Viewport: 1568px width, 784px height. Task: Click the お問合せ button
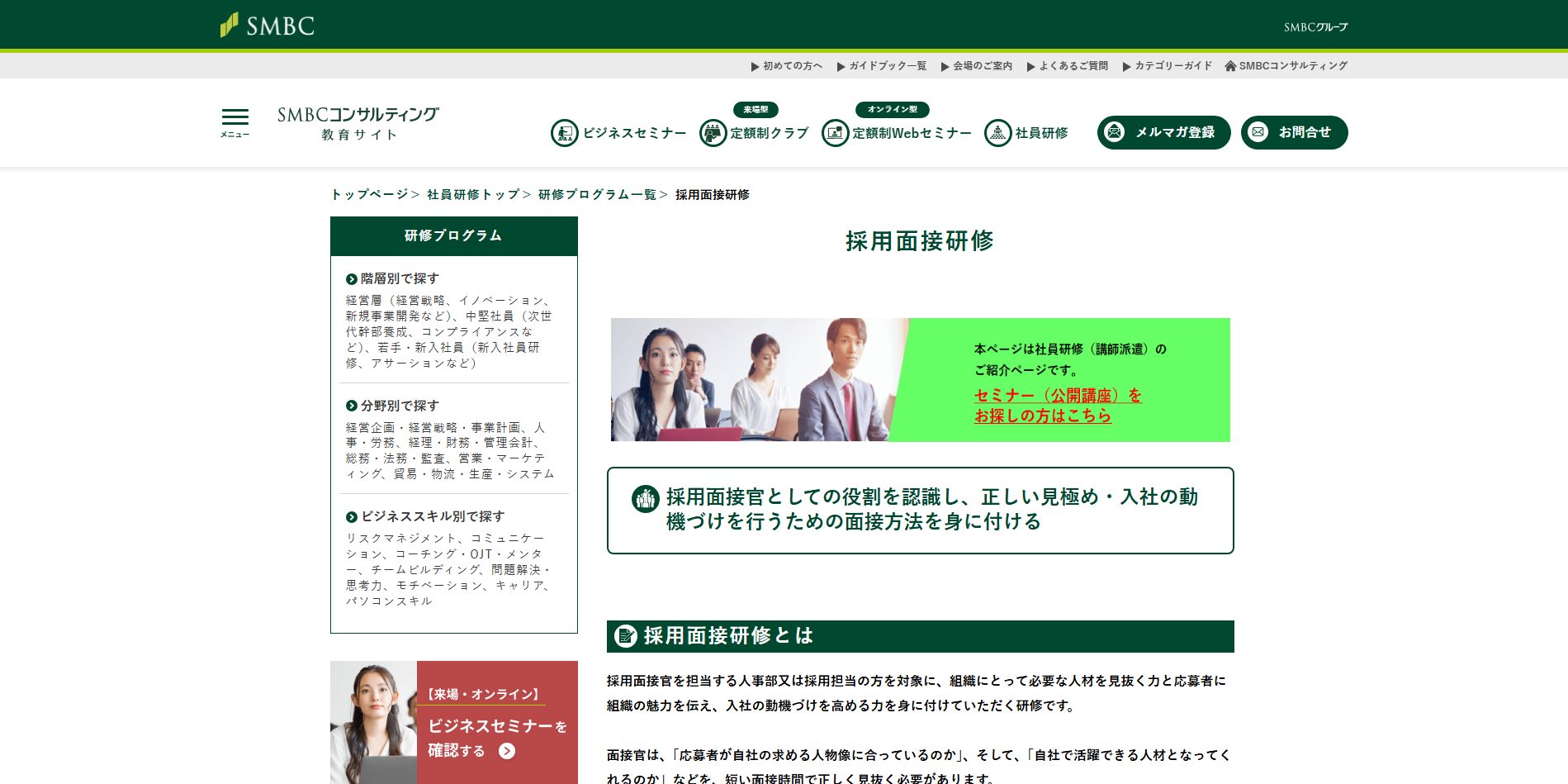(1294, 132)
